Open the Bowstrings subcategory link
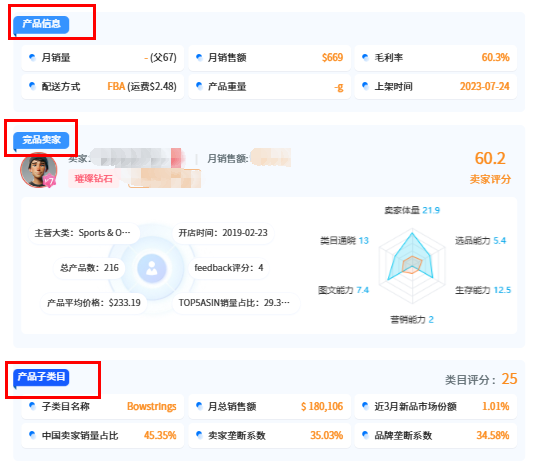 point(151,406)
